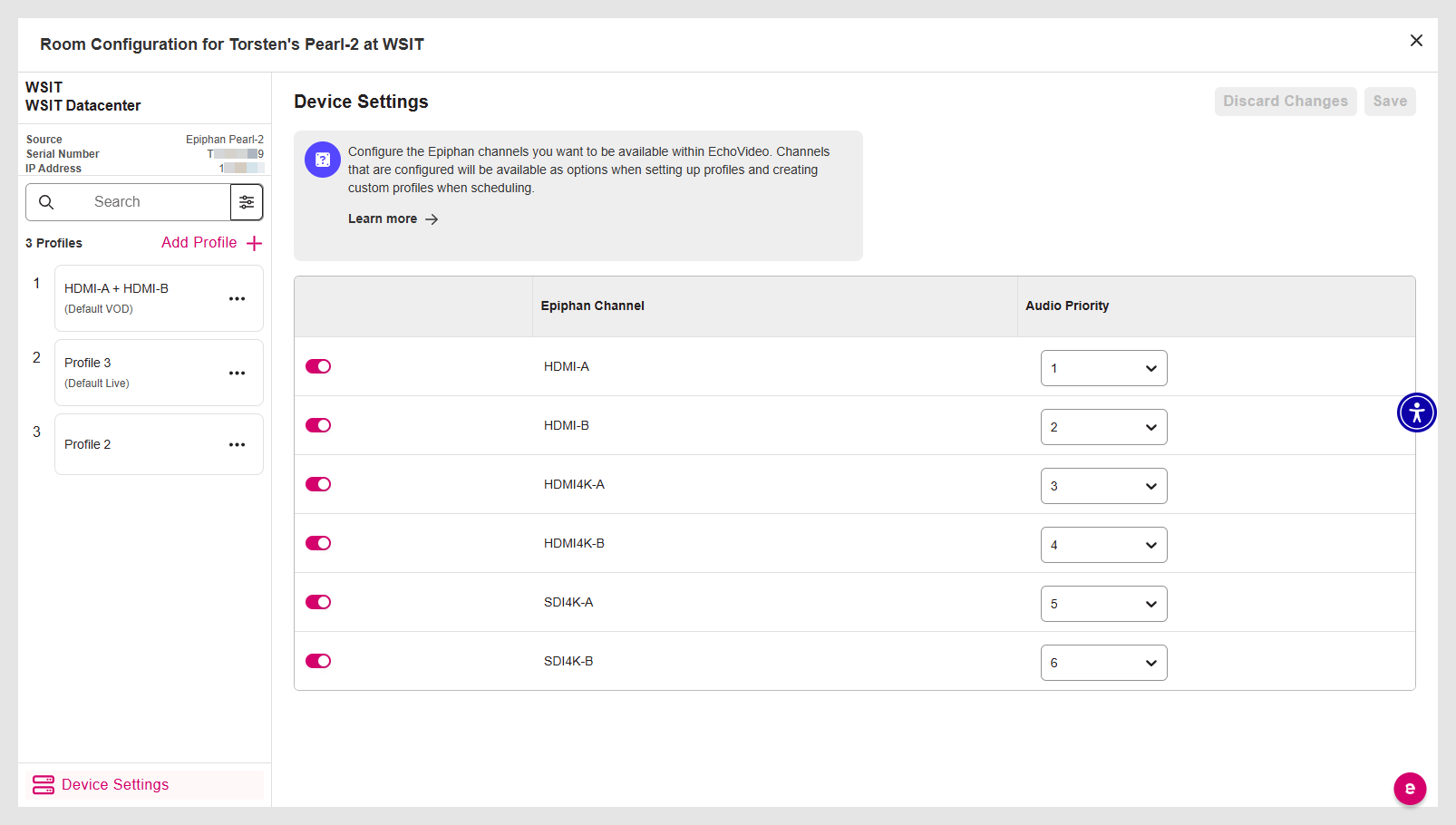The height and width of the screenshot is (825, 1456).
Task: Click the WSIT Datacenter heading
Action: click(x=83, y=106)
